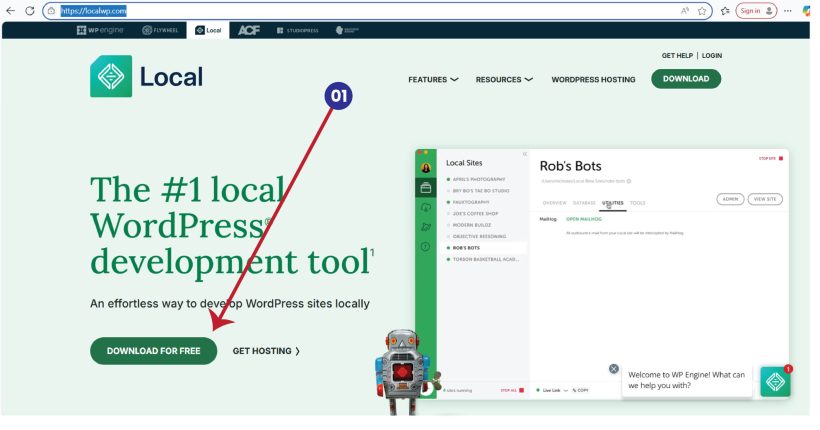Switch to Flywheel brand tab
Viewport: 820px width, 430px height.
point(160,30)
